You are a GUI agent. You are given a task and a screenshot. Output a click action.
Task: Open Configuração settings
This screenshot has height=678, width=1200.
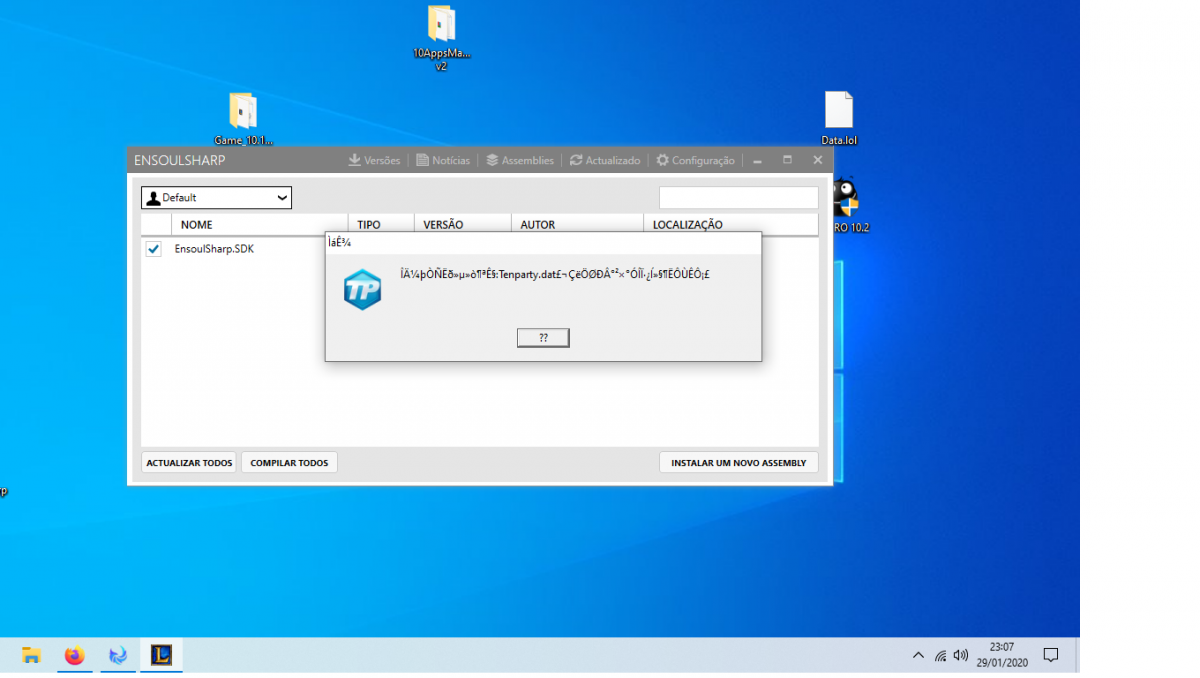pos(695,160)
